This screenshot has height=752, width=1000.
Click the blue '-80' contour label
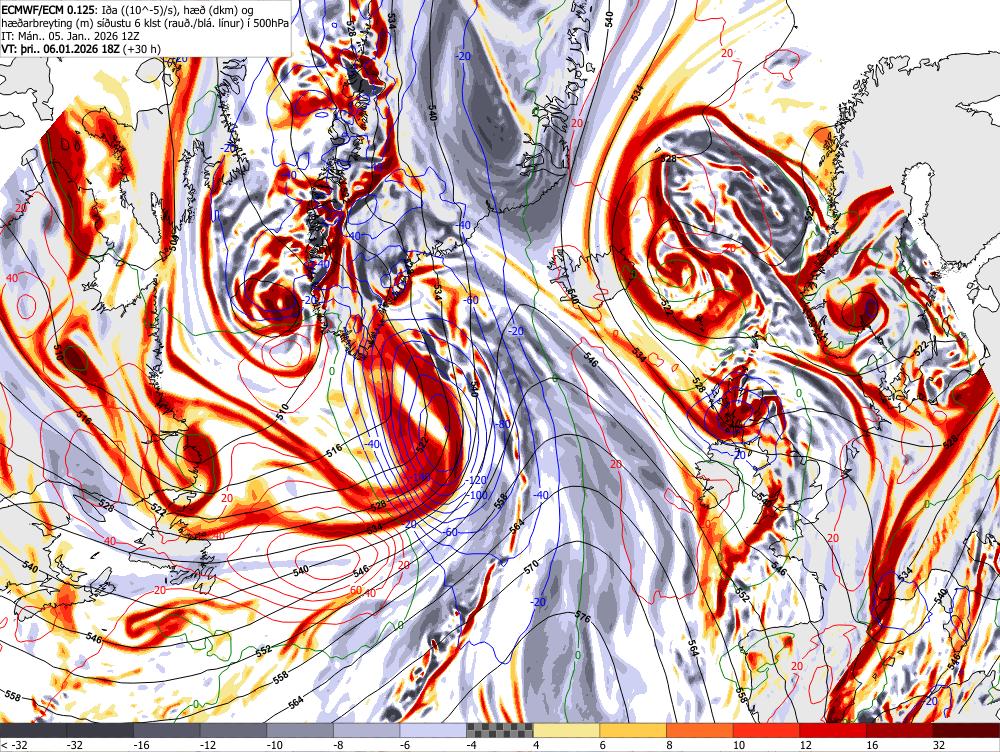pos(503,424)
